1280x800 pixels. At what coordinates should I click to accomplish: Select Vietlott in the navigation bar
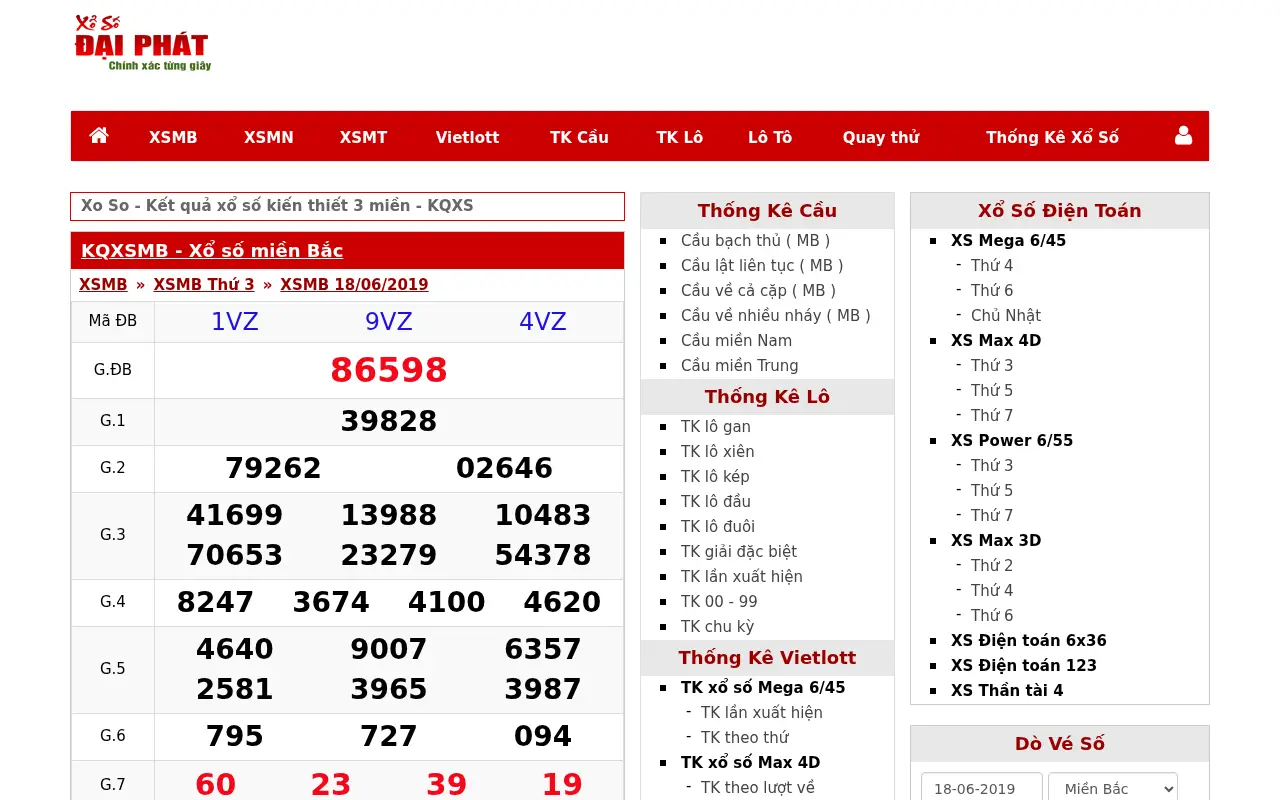467,137
